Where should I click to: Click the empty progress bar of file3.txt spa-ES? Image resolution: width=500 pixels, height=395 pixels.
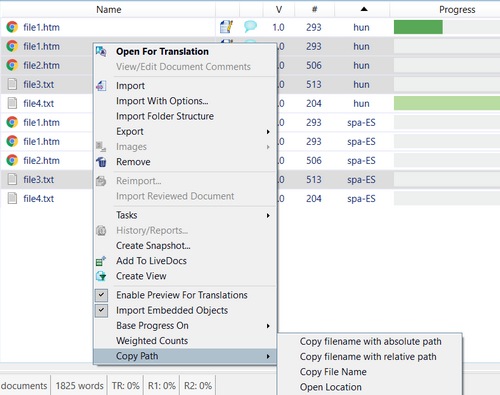[x=447, y=179]
